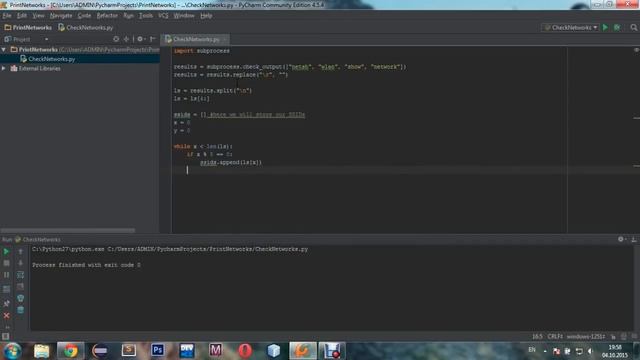Open the Edit menu
The width and height of the screenshot is (640, 360).
tap(22, 16)
